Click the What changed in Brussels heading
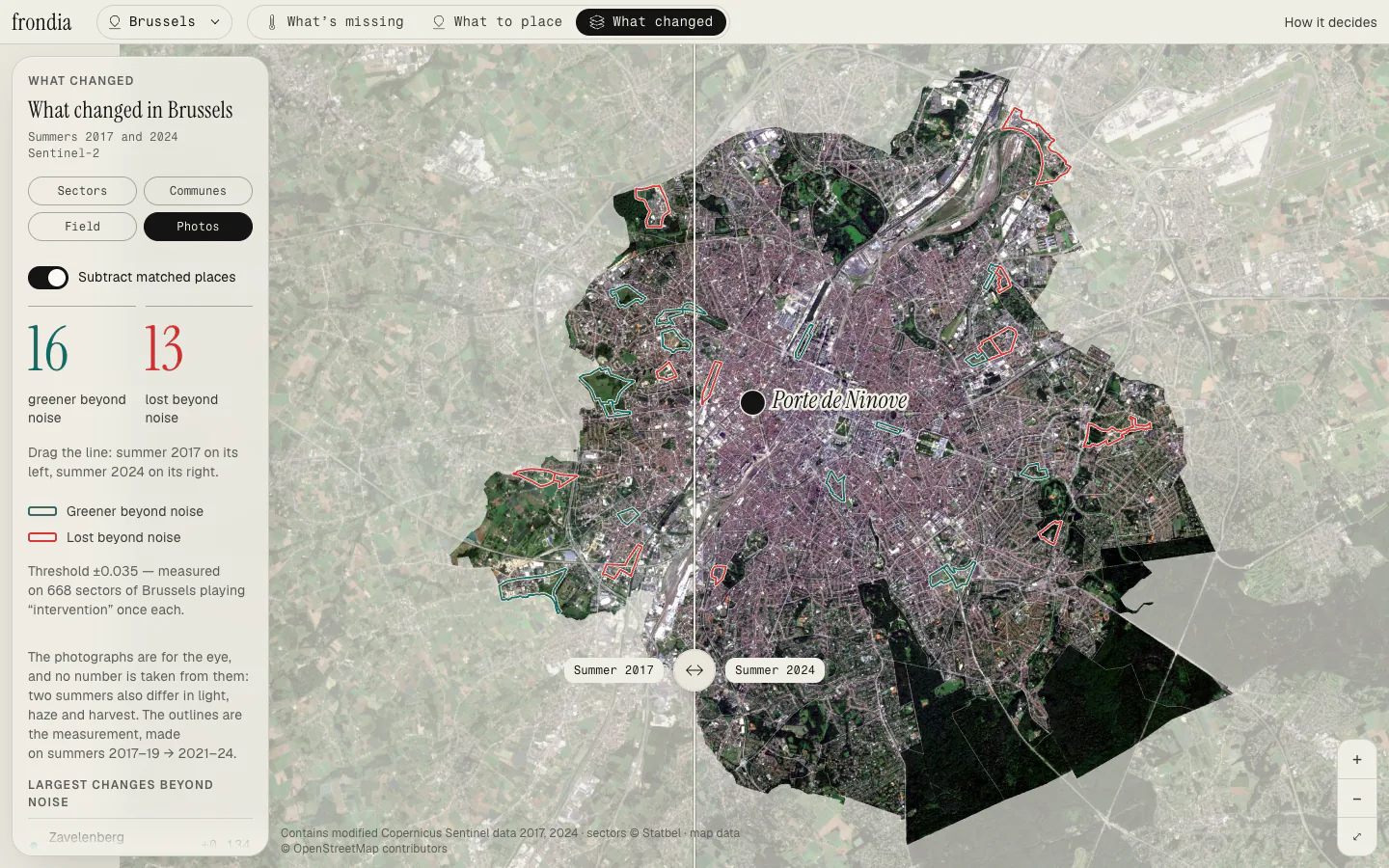Image resolution: width=1389 pixels, height=868 pixels. [x=130, y=110]
